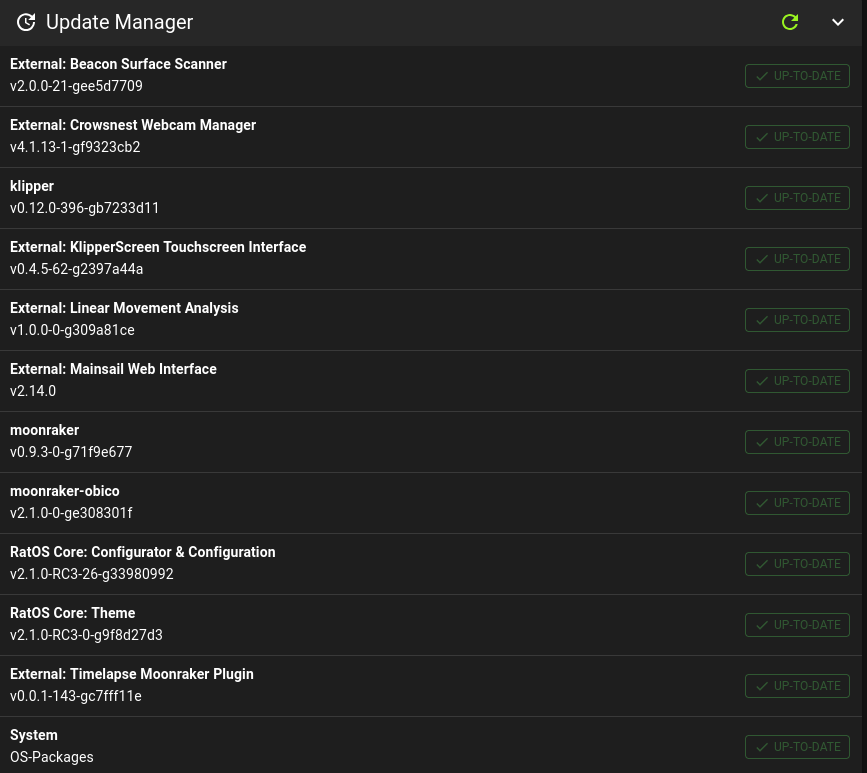Select the klipper component title

click(32, 186)
